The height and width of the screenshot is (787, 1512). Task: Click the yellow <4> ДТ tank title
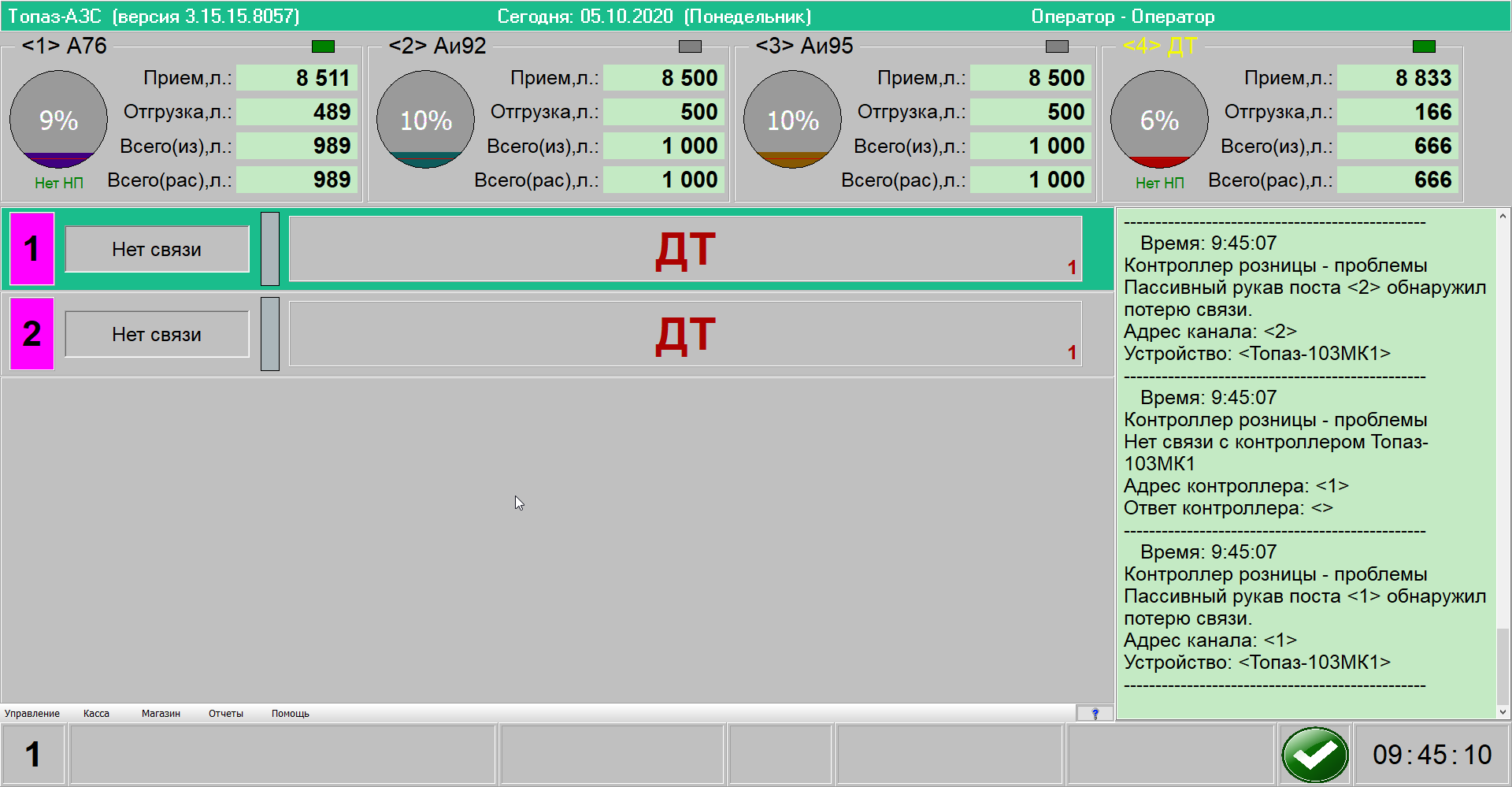click(1160, 46)
